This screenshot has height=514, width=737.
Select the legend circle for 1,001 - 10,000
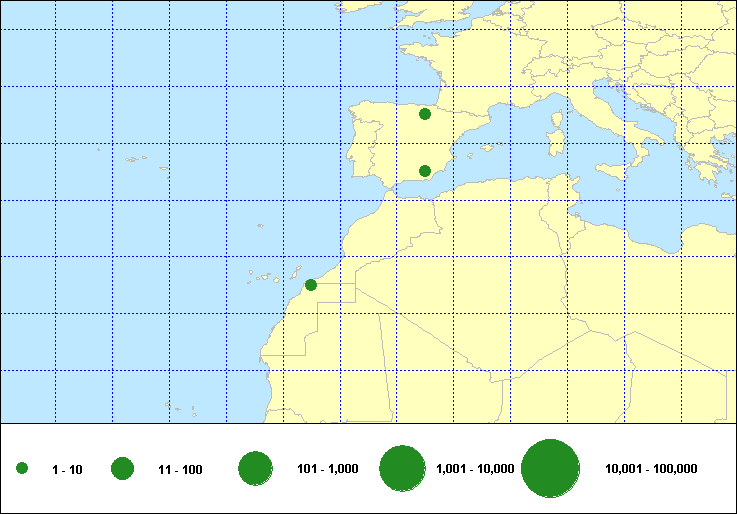pyautogui.click(x=403, y=468)
